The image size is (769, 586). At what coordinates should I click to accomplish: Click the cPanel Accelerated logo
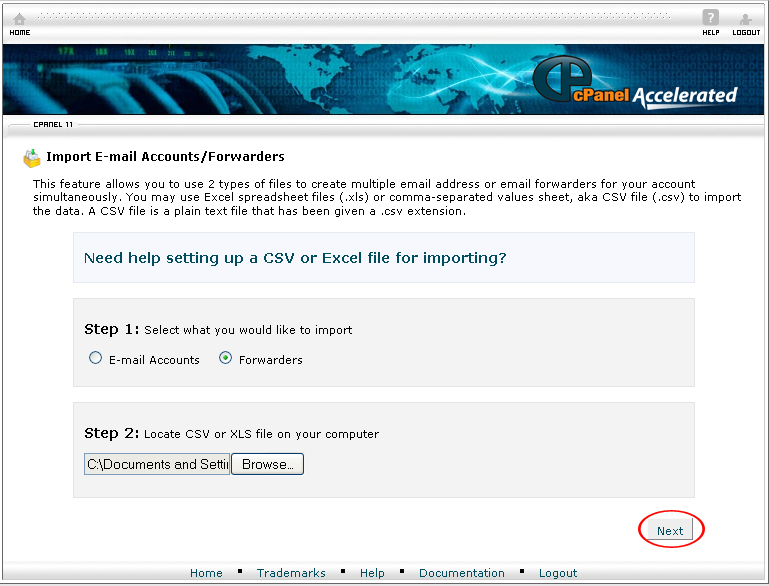pos(635,82)
